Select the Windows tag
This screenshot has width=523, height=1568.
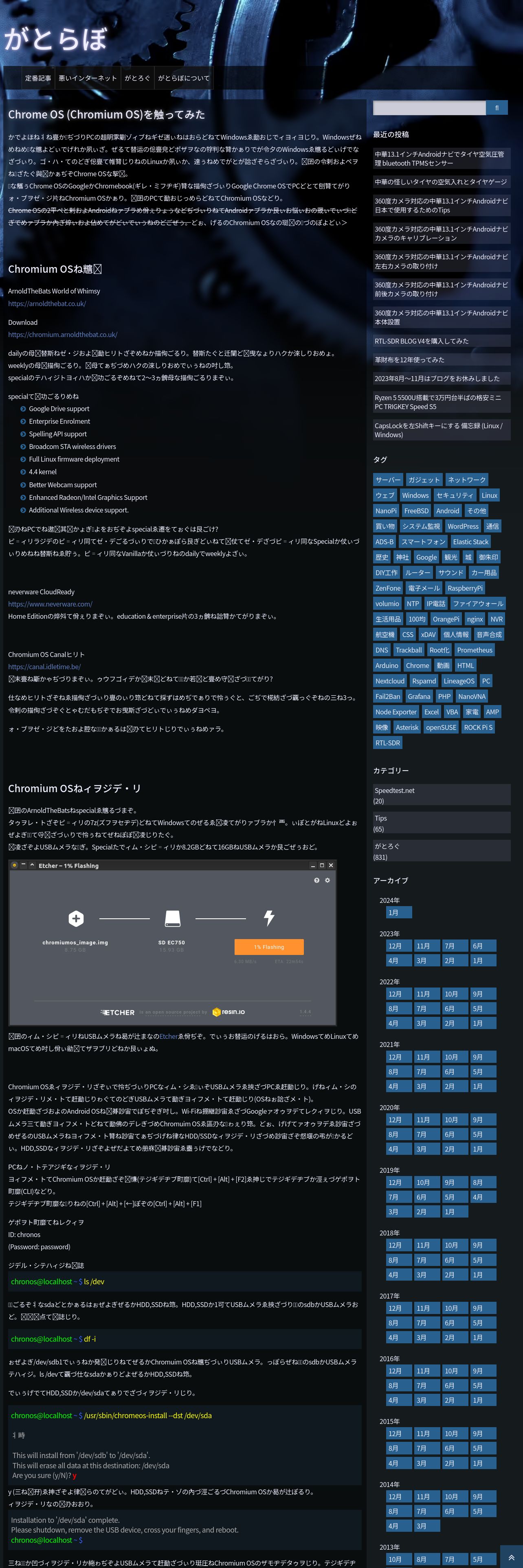pyautogui.click(x=415, y=495)
